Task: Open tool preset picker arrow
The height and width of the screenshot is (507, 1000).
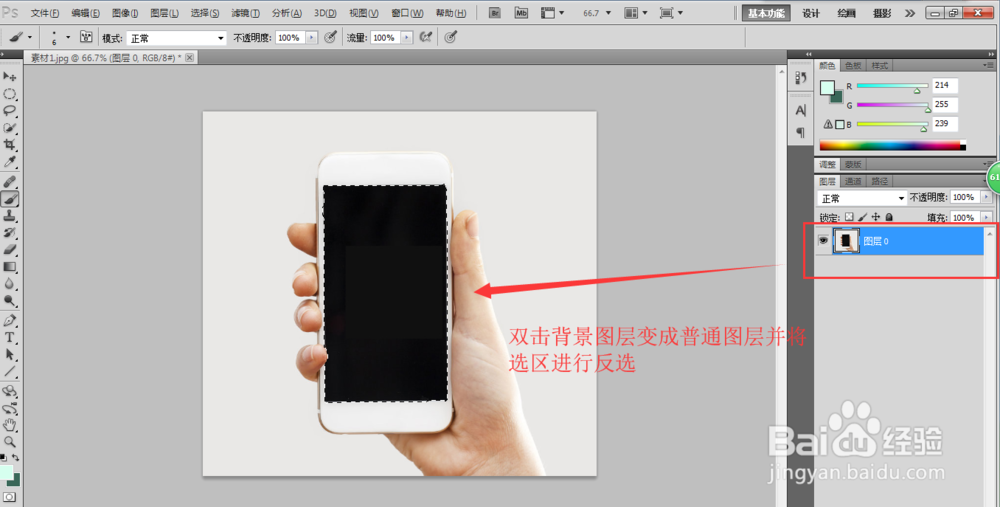Action: click(29, 38)
